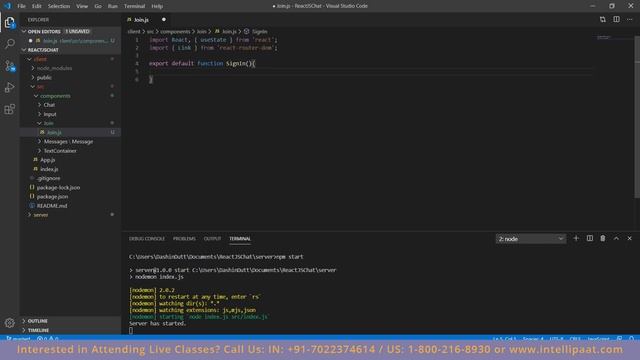Switch to the Debug Console tab
The width and height of the screenshot is (640, 360).
point(147,239)
